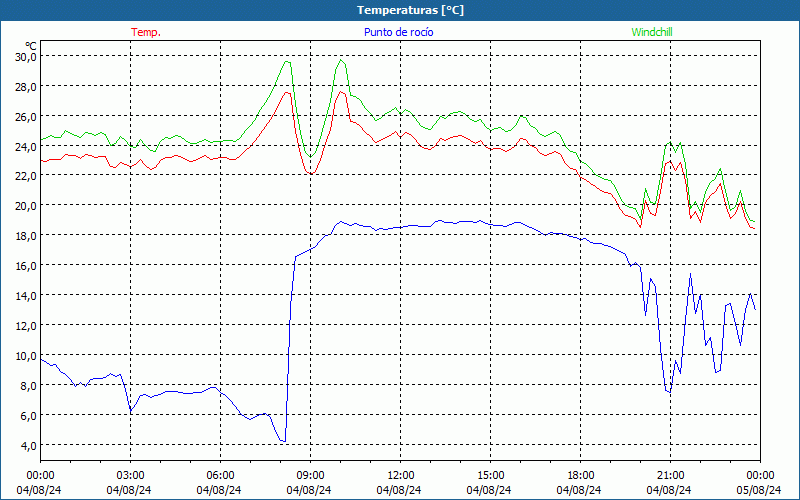Screen dimensions: 800x500
Task: Click the "06:00" time label
Action: click(x=220, y=476)
